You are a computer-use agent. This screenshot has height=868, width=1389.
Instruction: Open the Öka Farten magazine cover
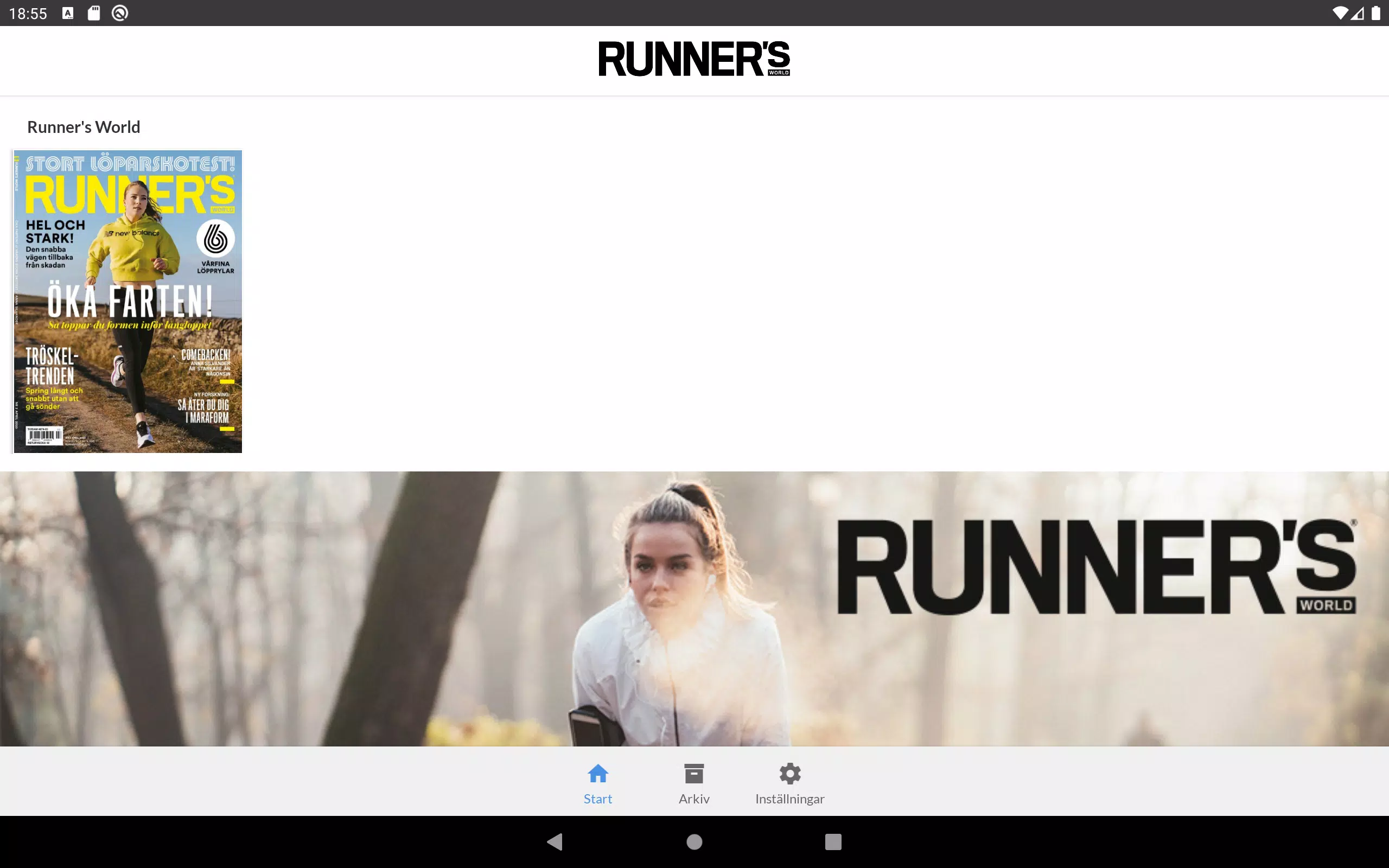click(x=128, y=302)
